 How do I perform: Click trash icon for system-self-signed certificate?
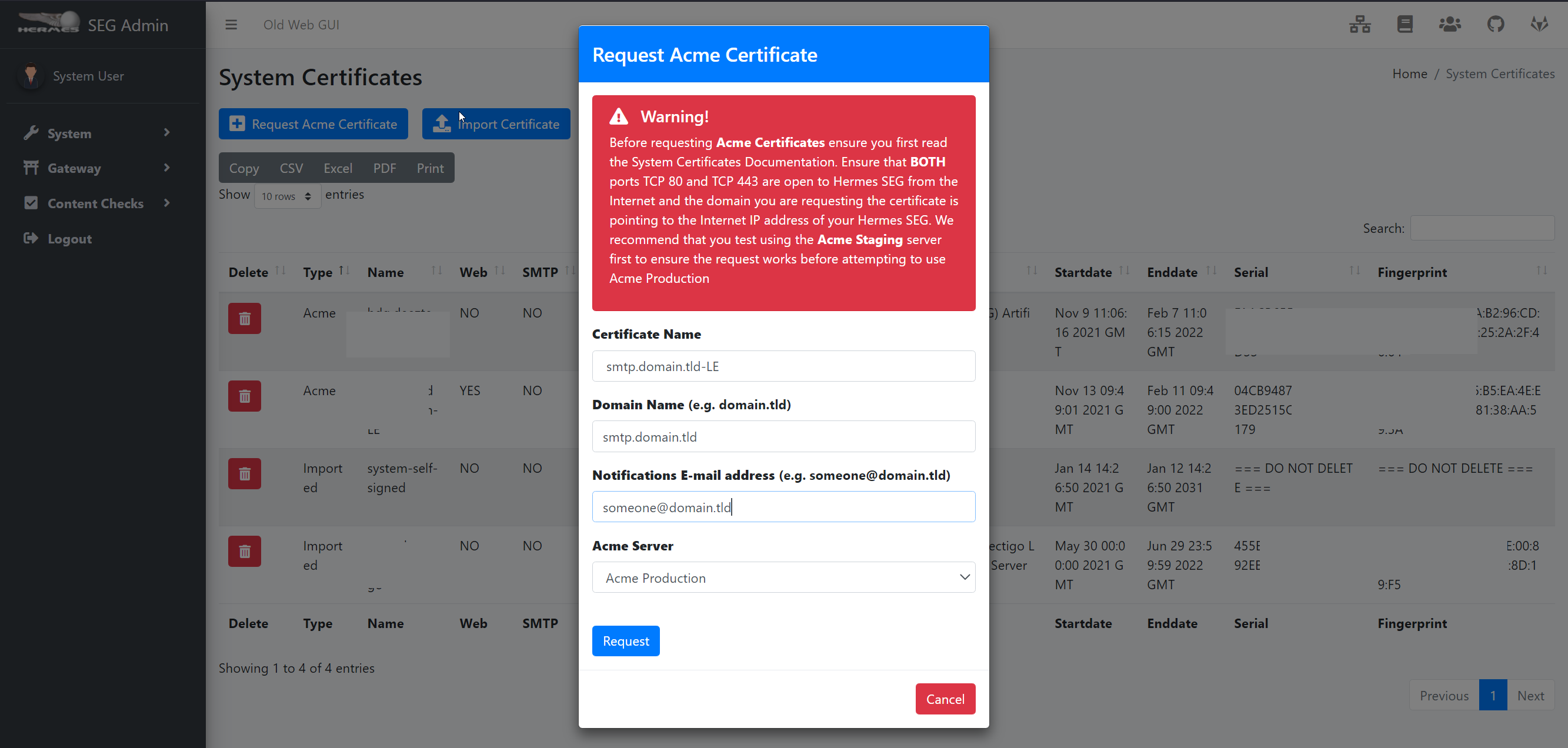[x=244, y=473]
